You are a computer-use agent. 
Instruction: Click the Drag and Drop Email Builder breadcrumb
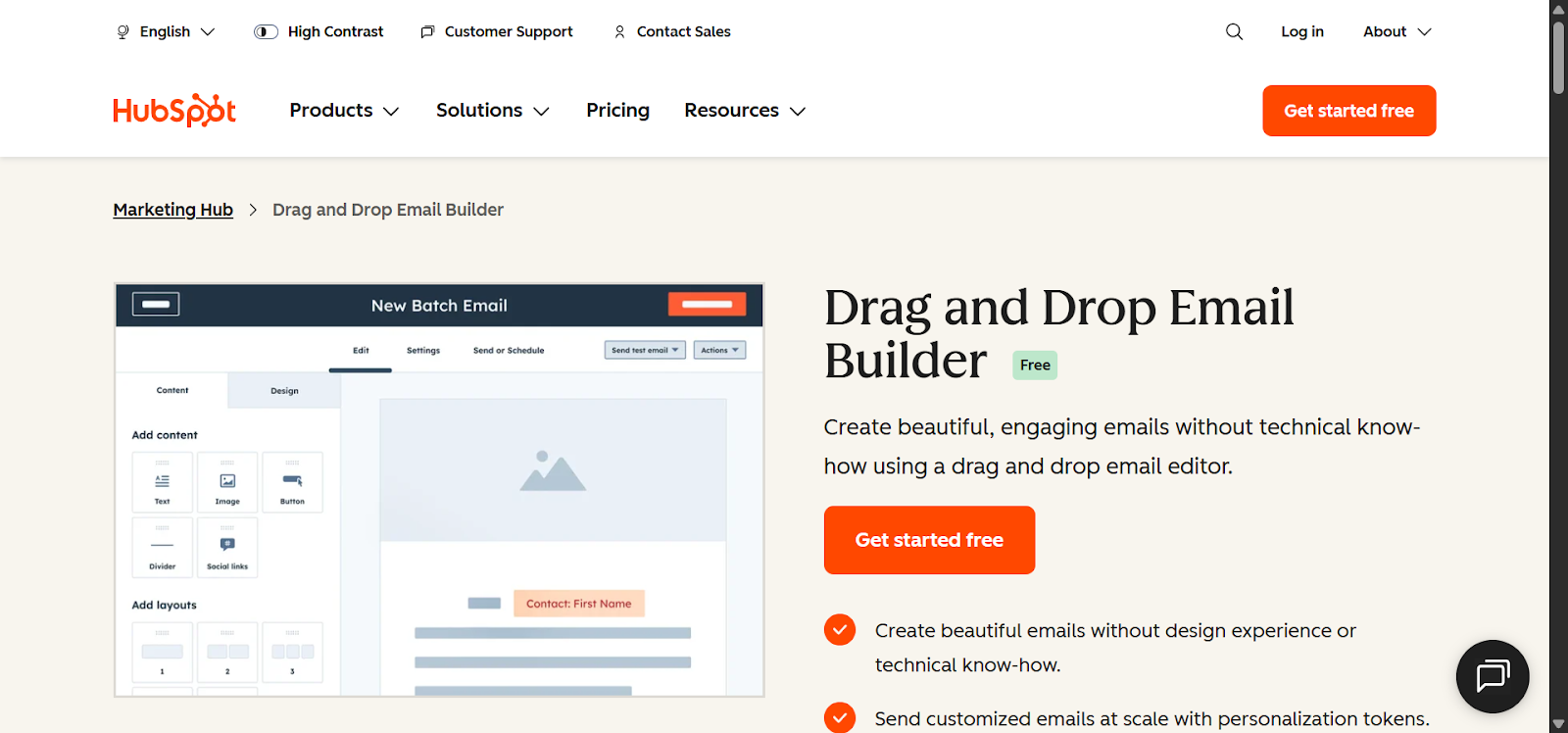[x=388, y=210]
